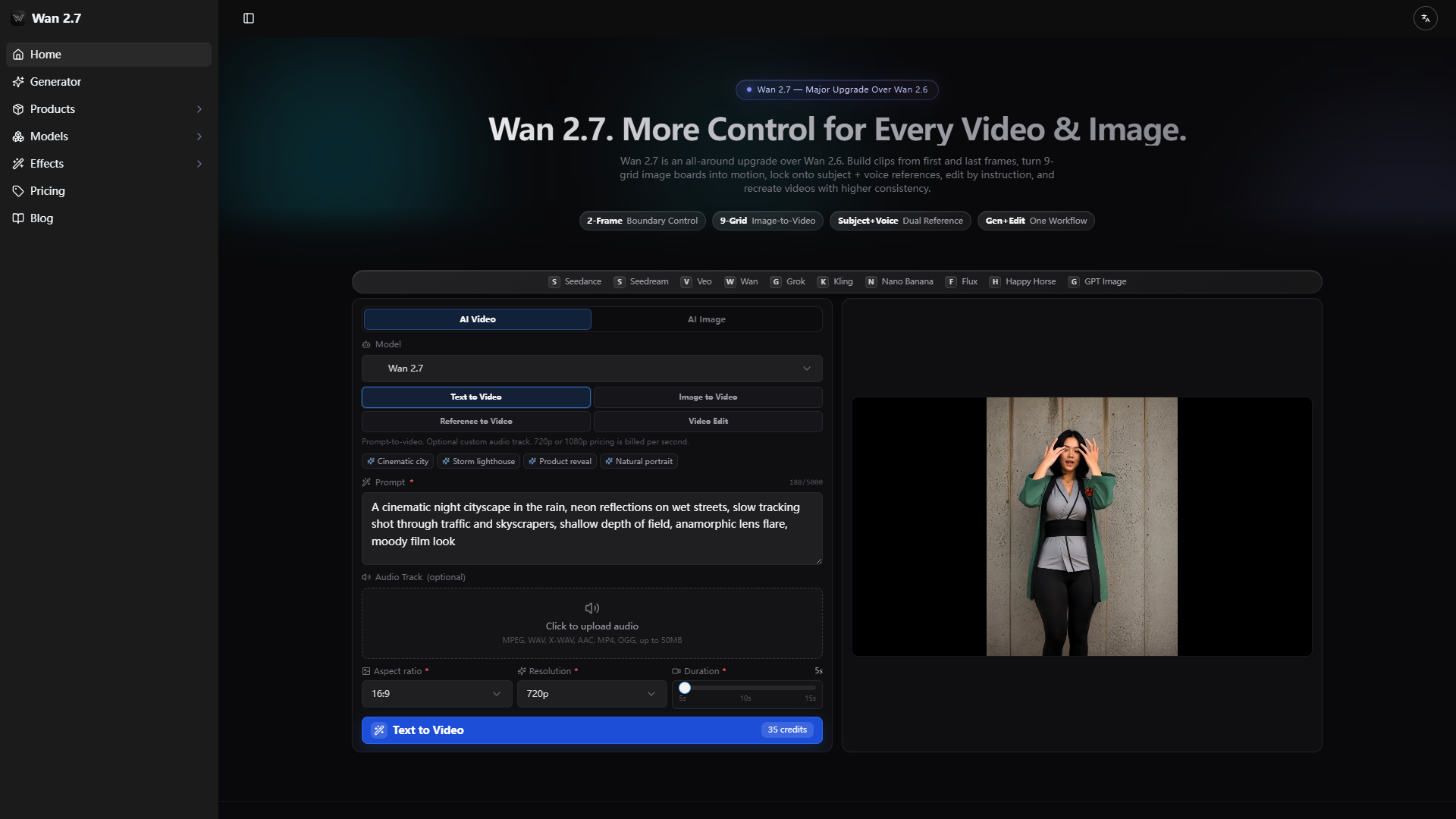
Task: Click the Models cubes icon
Action: 18,136
